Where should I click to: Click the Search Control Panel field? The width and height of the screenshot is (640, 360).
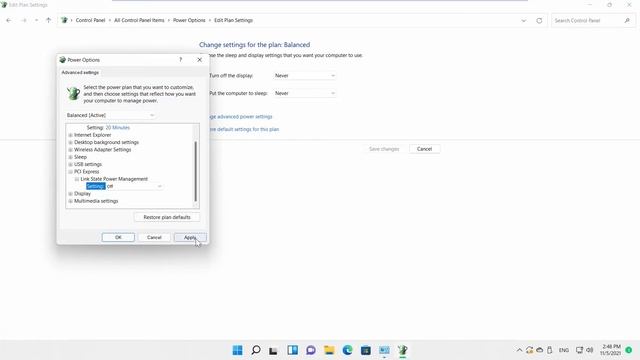point(593,20)
